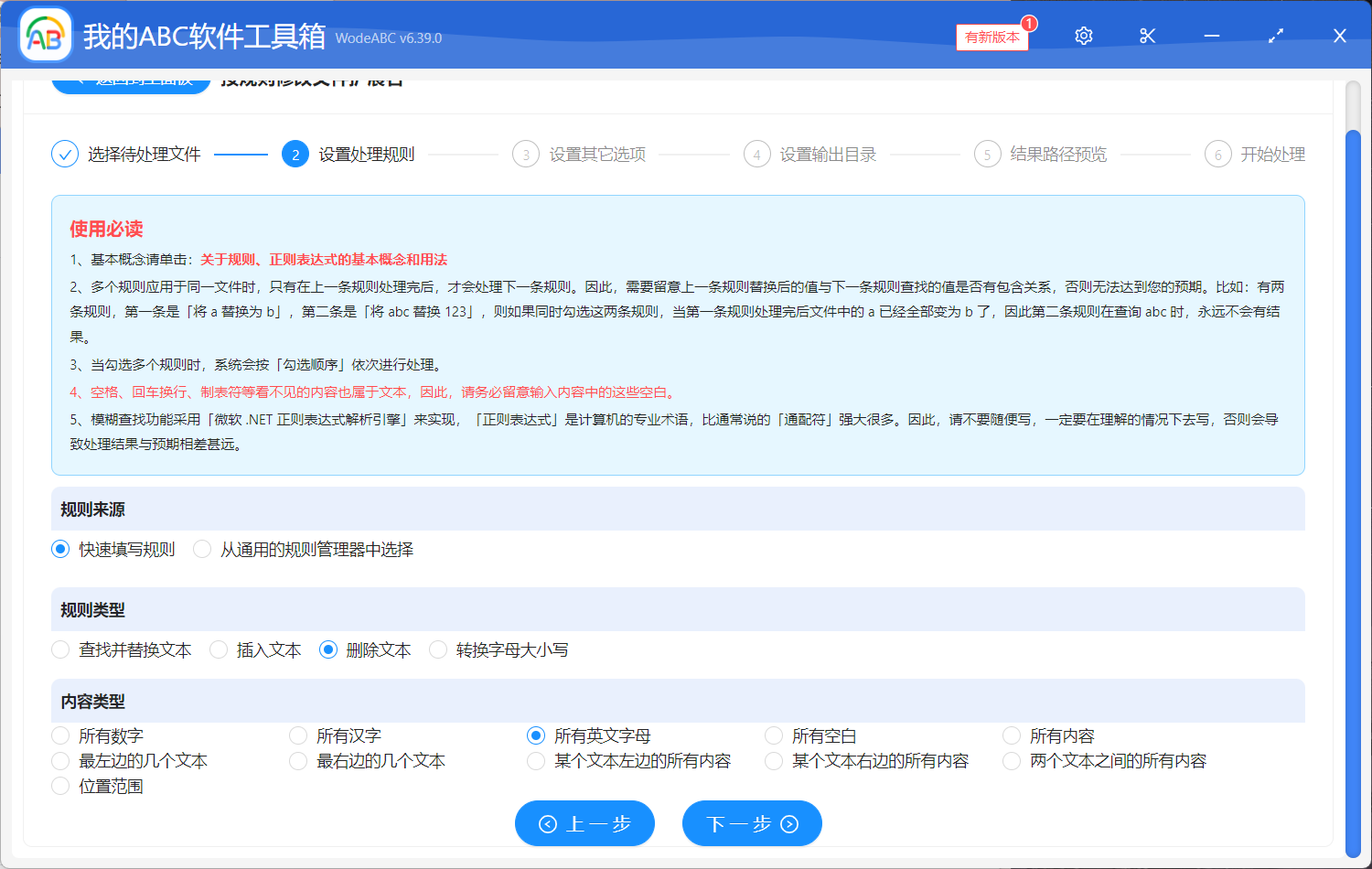
Task: Click the checkmark icon on 选择待处理文件 step
Action: pos(64,154)
